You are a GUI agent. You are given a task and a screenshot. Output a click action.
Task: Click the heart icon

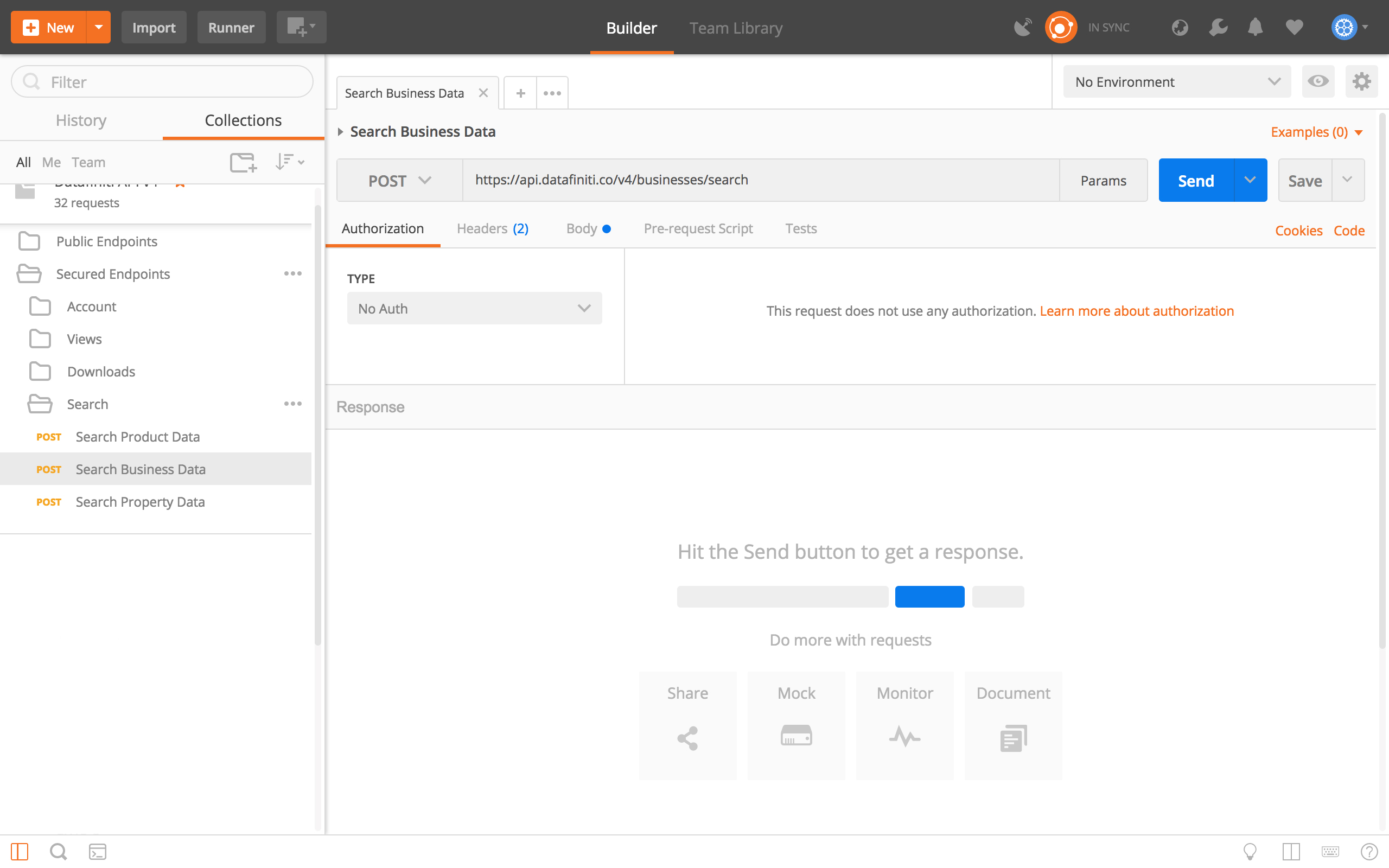pos(1294,27)
